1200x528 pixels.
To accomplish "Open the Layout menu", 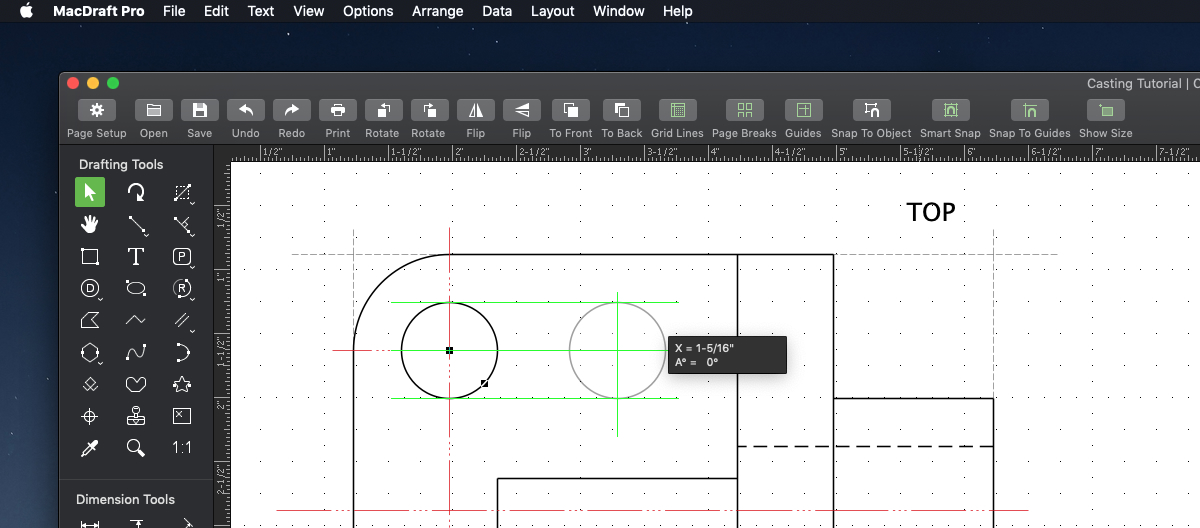I will click(553, 11).
